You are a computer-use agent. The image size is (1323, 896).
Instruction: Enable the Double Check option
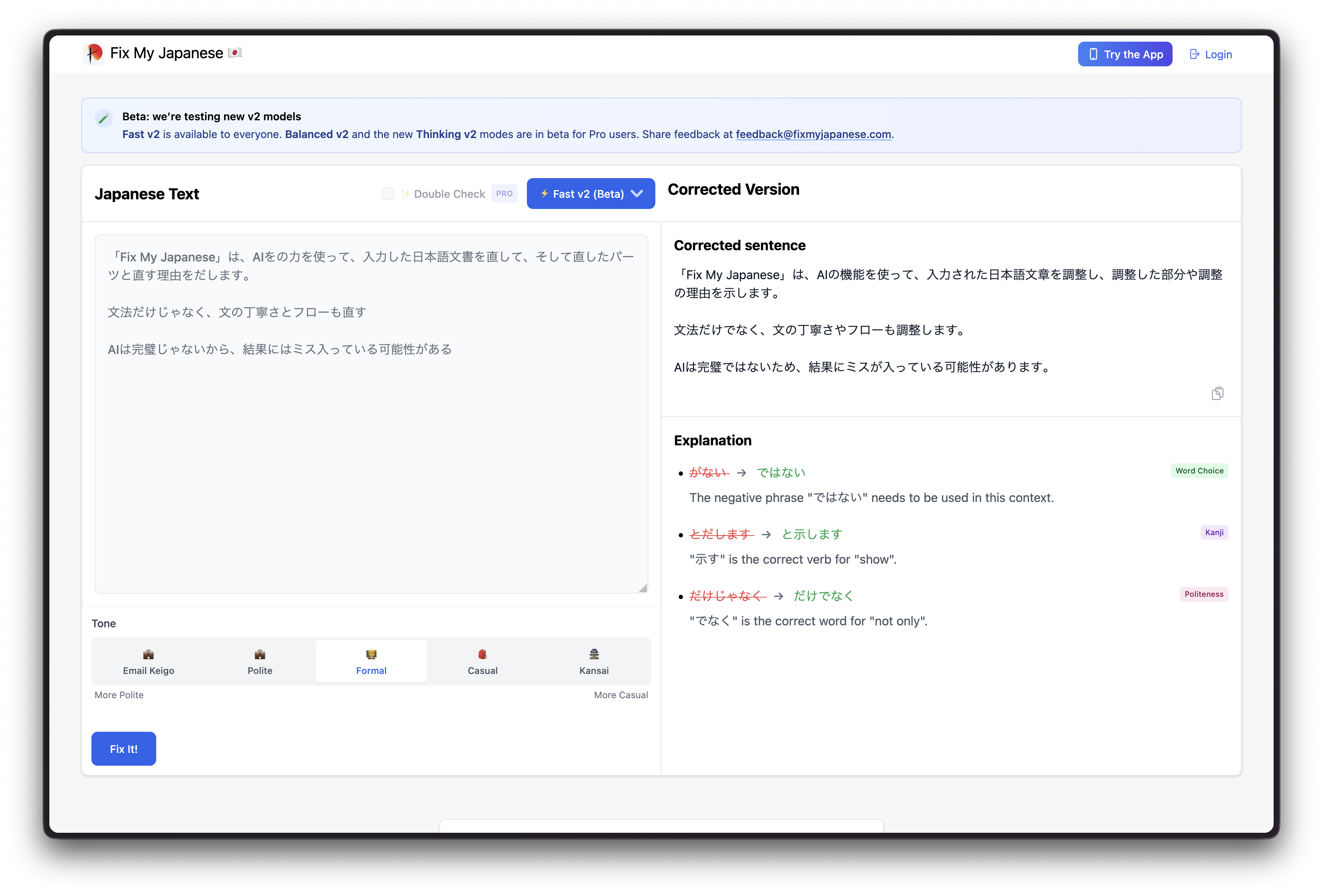coord(388,194)
